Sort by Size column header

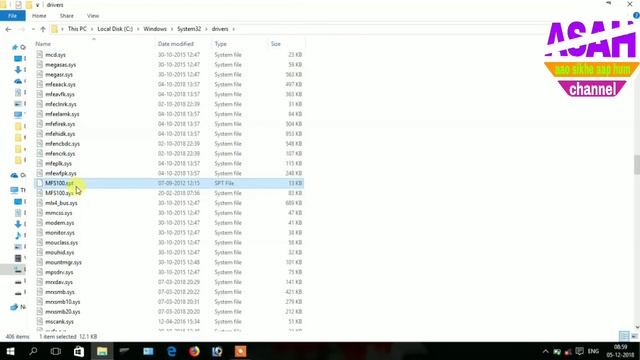pyautogui.click(x=276, y=44)
